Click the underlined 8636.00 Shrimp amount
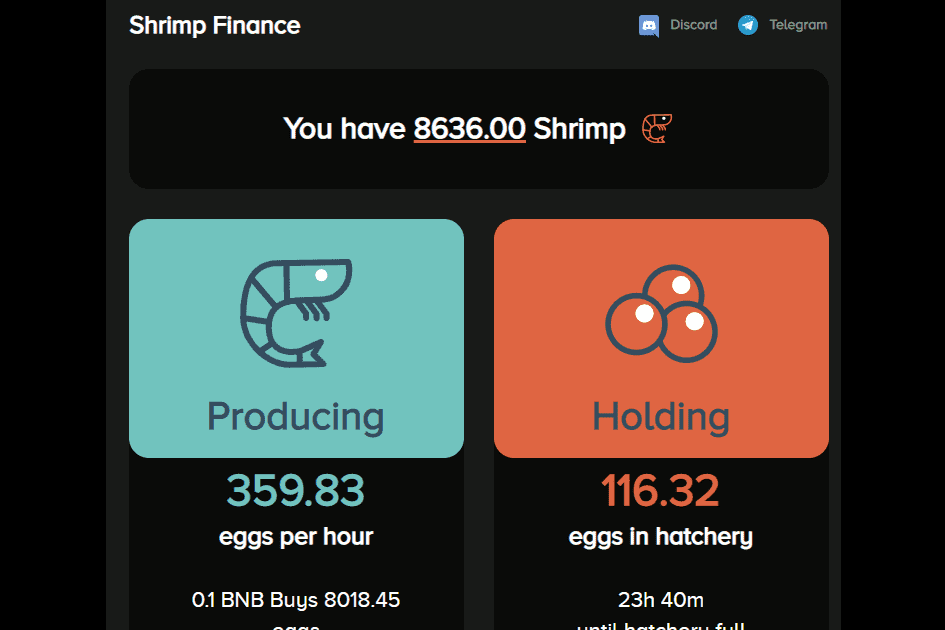The width and height of the screenshot is (945, 630). 469,129
